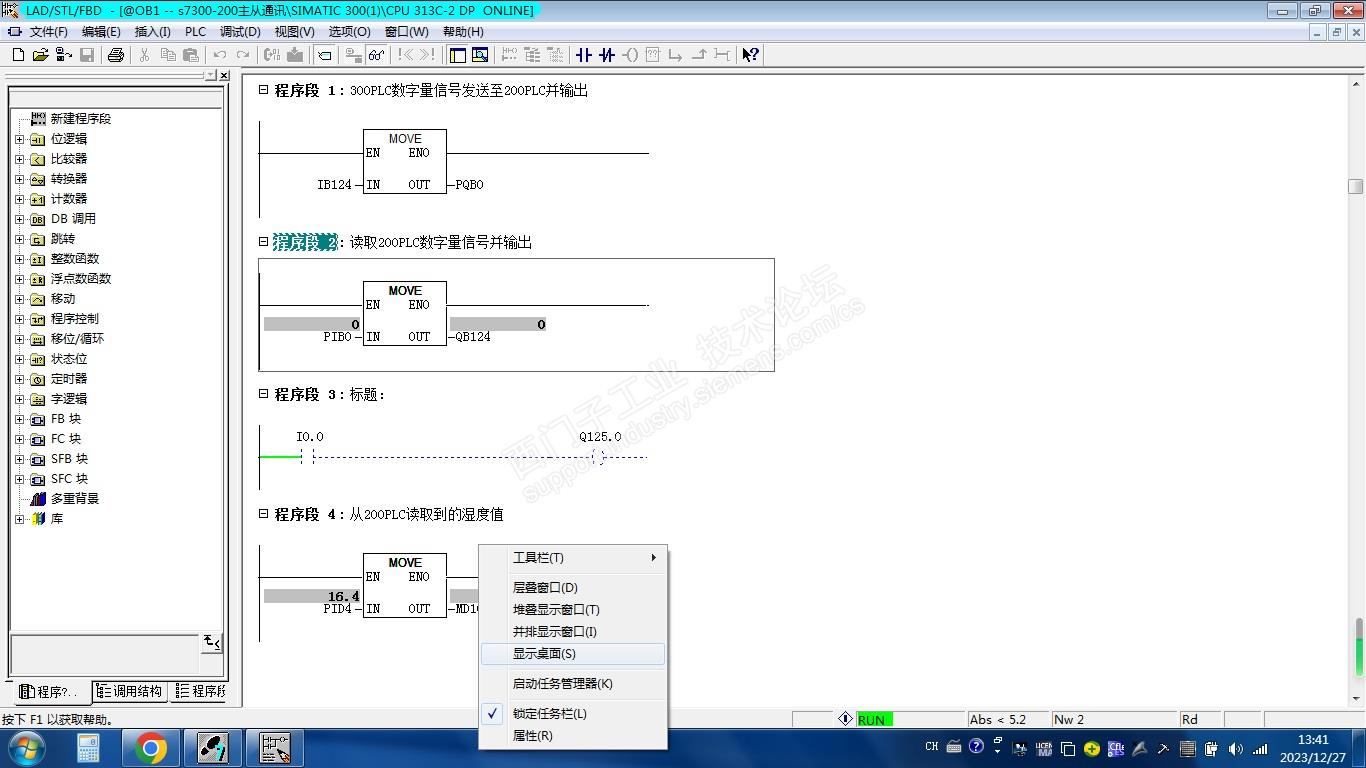Toggle the Lock the taskbar checked item

click(x=573, y=713)
